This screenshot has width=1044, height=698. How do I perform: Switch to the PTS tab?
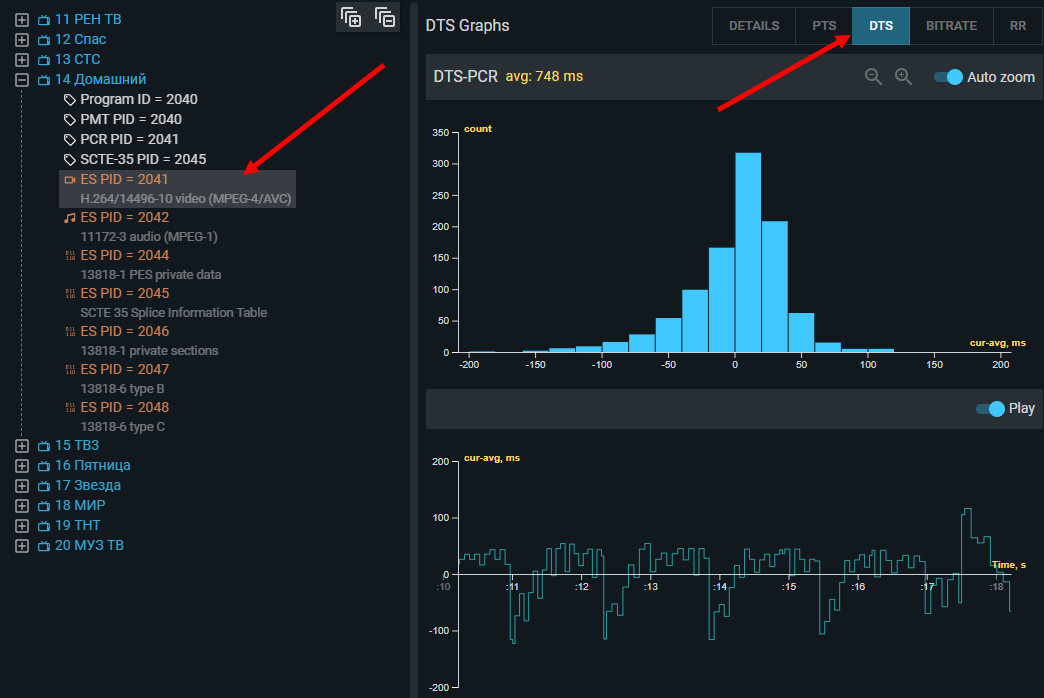[x=824, y=26]
